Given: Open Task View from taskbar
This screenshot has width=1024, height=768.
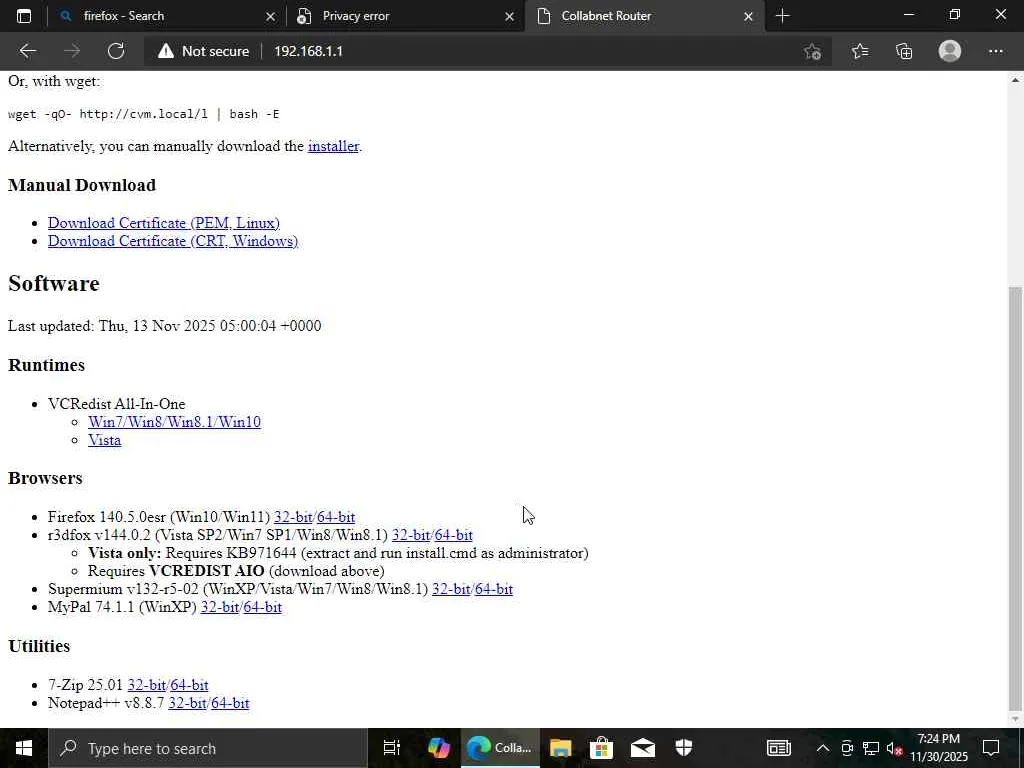Looking at the screenshot, I should pos(391,748).
